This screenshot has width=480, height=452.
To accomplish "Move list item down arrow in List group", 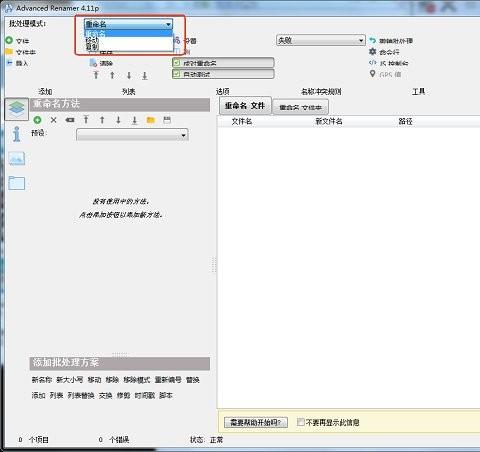I will point(129,75).
